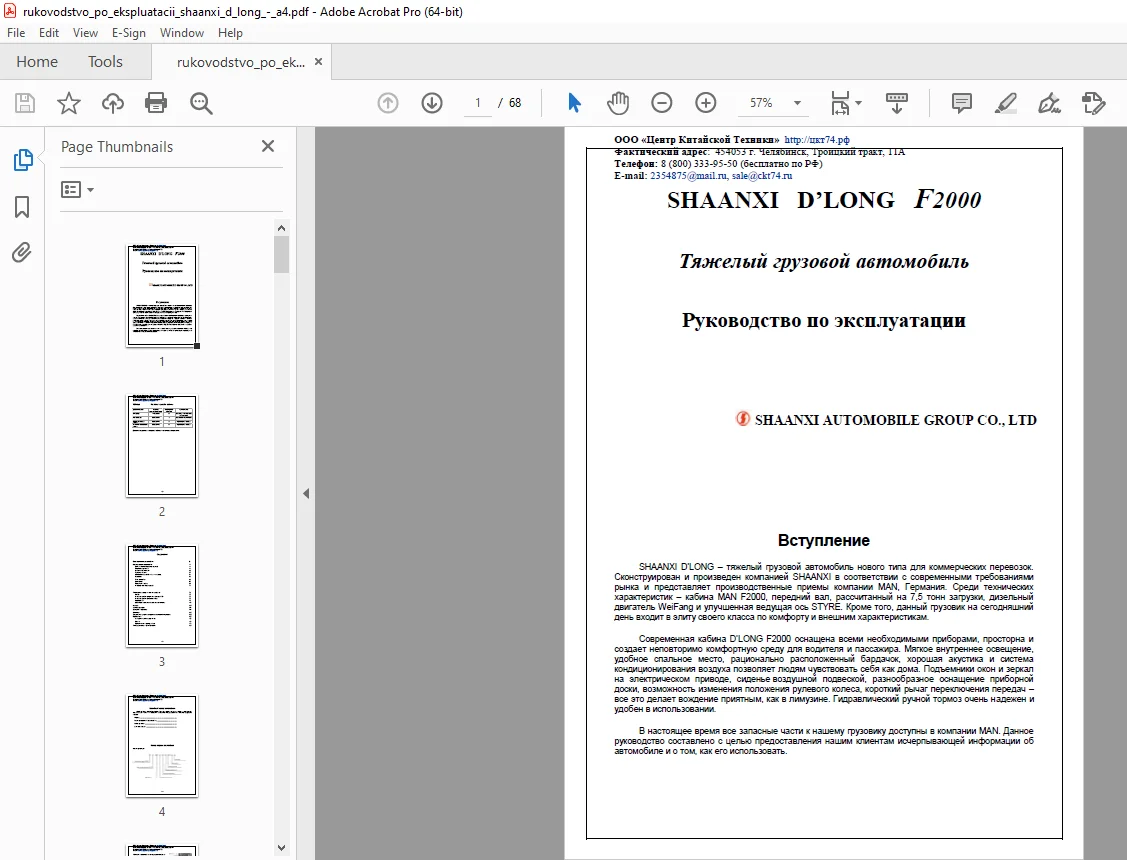Switch to the Home tab
Viewport: 1127px width, 860px height.
(x=37, y=62)
